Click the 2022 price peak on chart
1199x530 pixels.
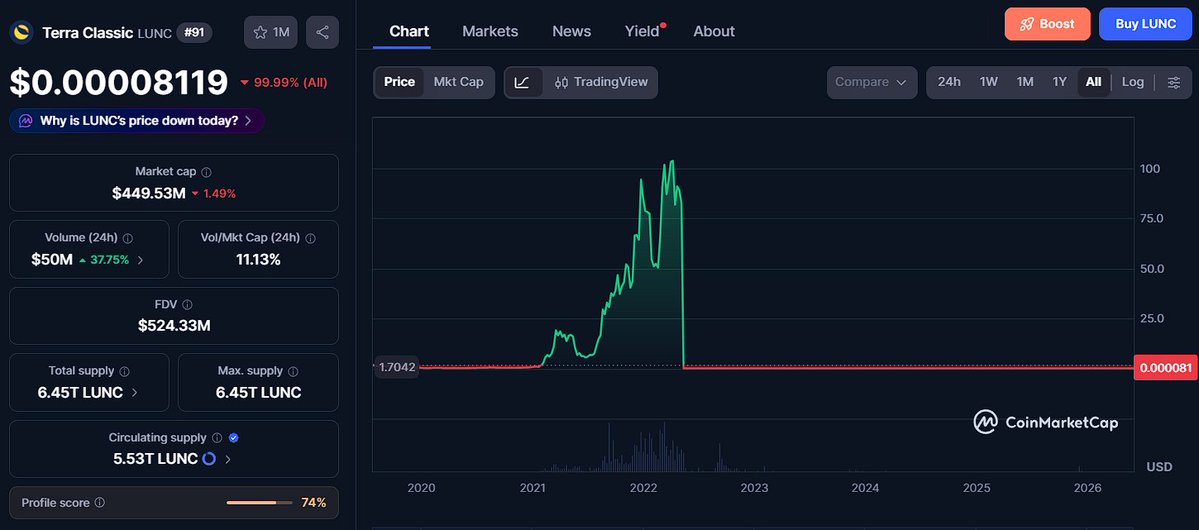[x=671, y=161]
